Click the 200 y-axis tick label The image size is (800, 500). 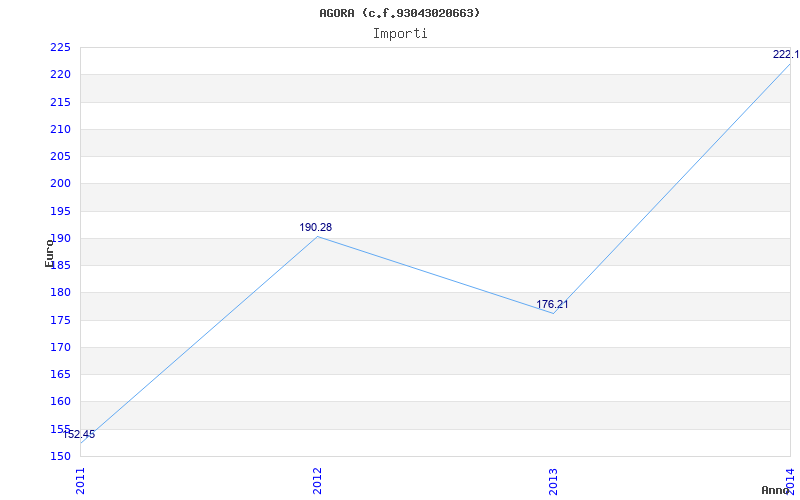pyautogui.click(x=59, y=184)
